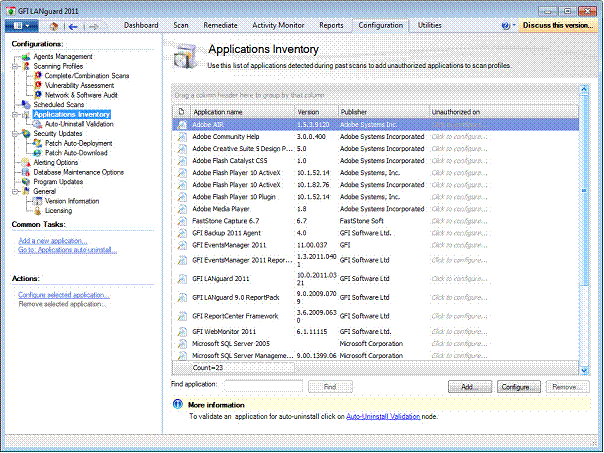Image resolution: width=604 pixels, height=453 pixels.
Task: Click the Network & Software Audit icon
Action: (38, 95)
